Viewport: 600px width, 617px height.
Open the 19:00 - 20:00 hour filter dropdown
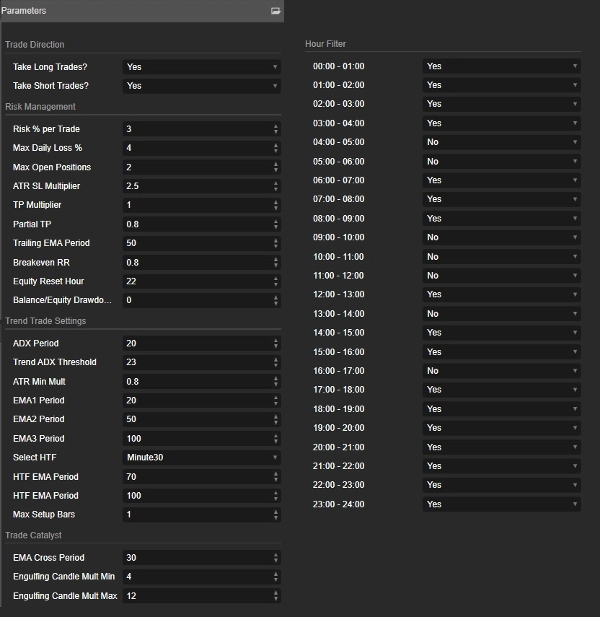(x=502, y=428)
